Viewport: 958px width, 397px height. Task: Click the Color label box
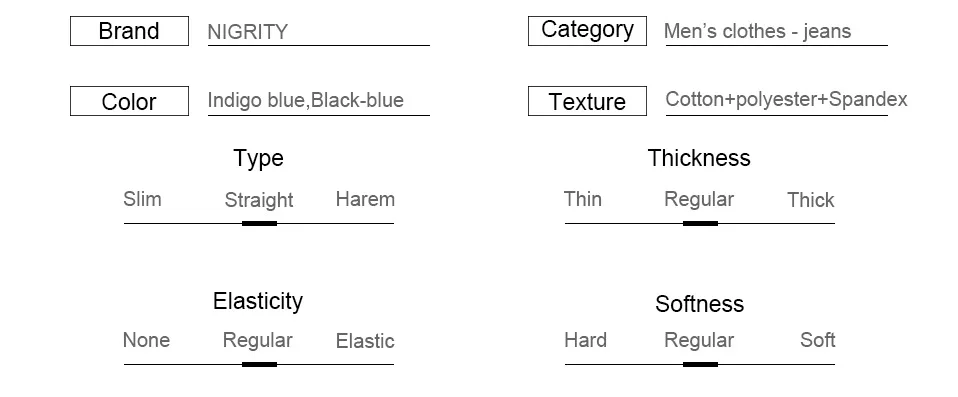130,101
